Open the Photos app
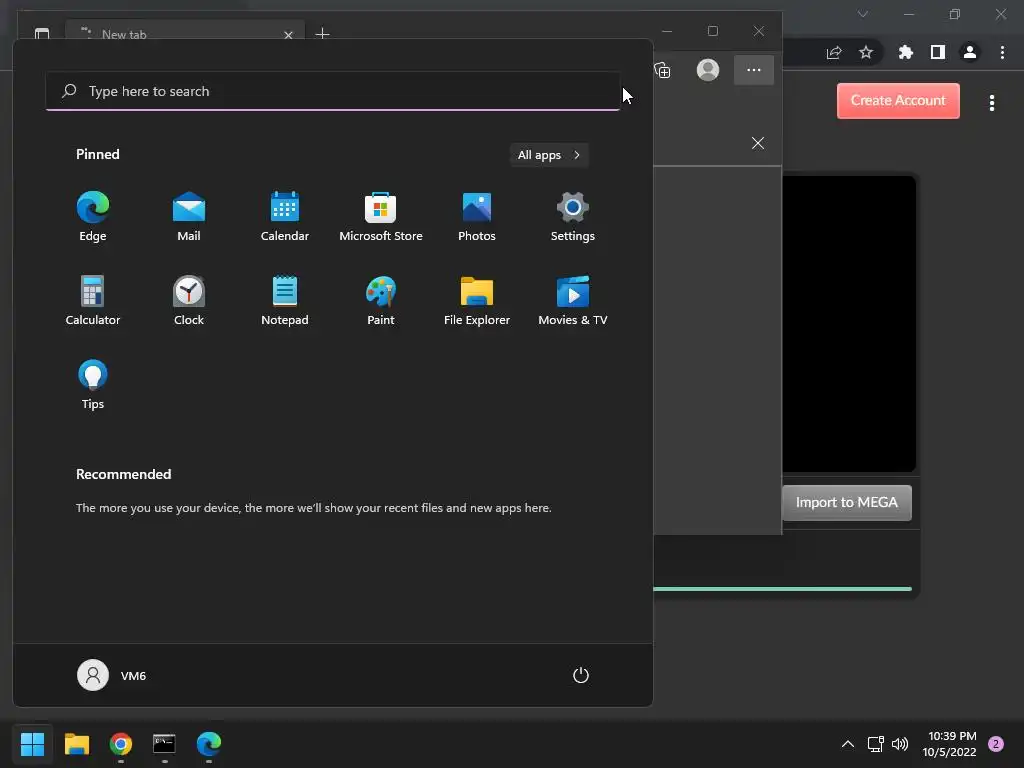The width and height of the screenshot is (1024, 768). pos(477,217)
